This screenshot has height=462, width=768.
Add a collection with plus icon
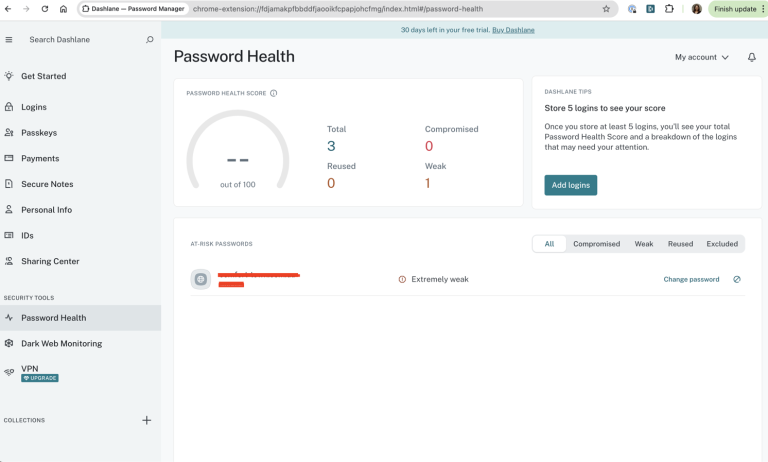coord(146,420)
